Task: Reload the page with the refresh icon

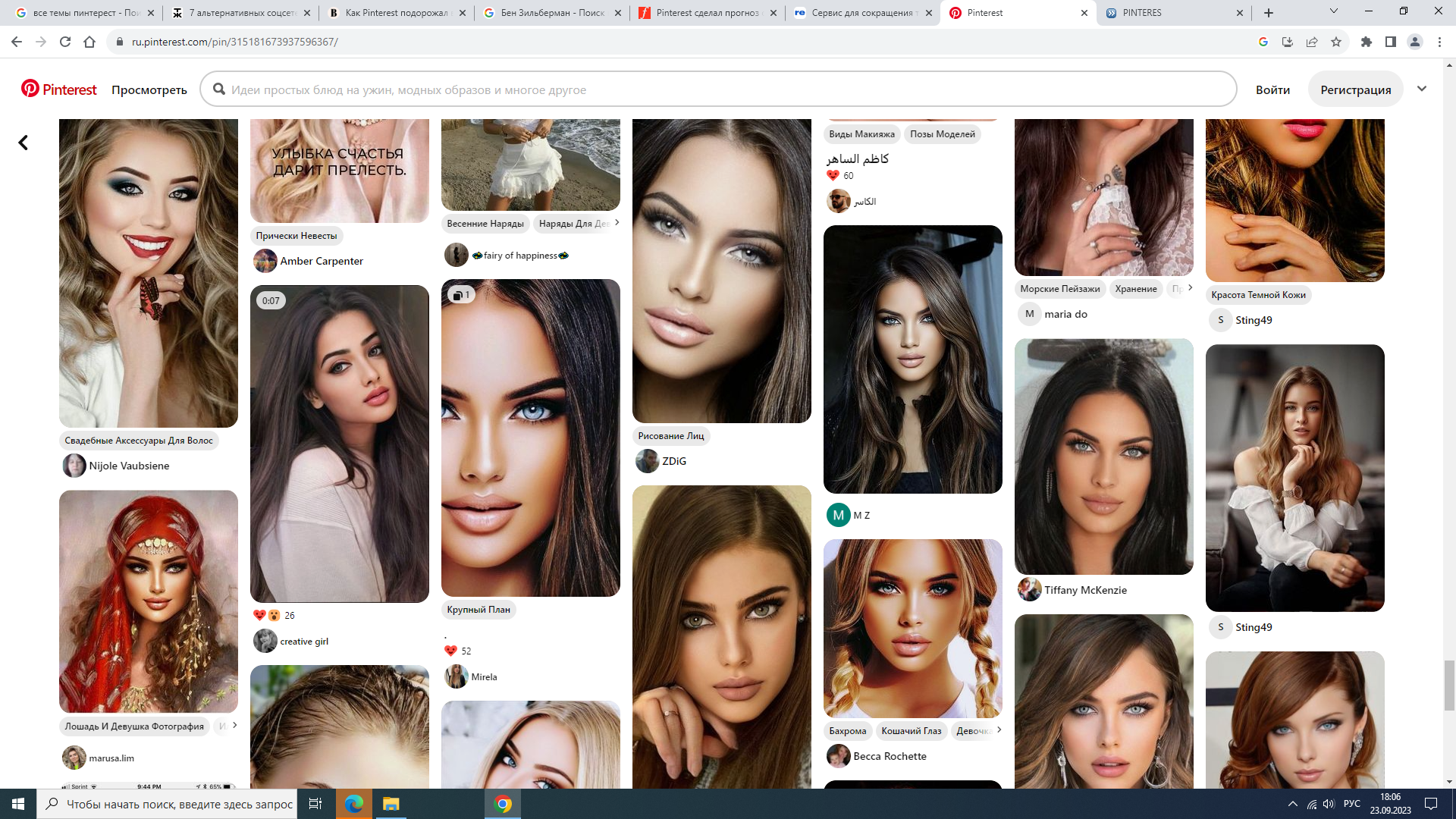Action: coord(65,42)
